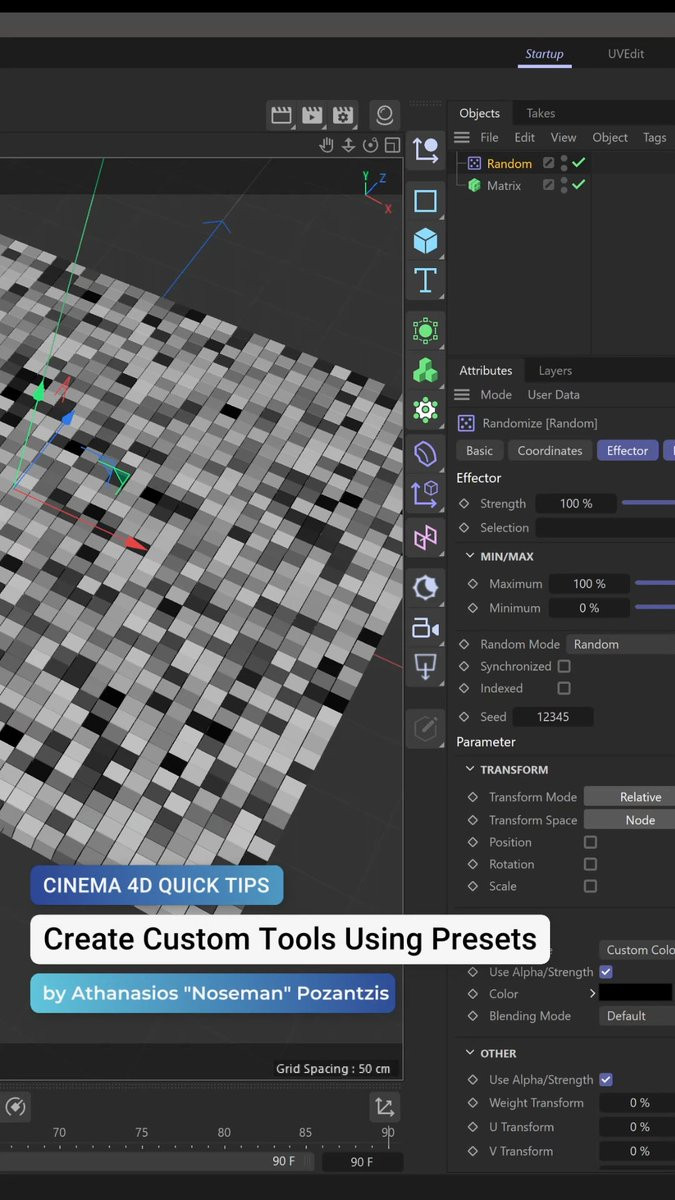675x1200 pixels.
Task: Click the Render View clapperboard icon
Action: [x=282, y=115]
